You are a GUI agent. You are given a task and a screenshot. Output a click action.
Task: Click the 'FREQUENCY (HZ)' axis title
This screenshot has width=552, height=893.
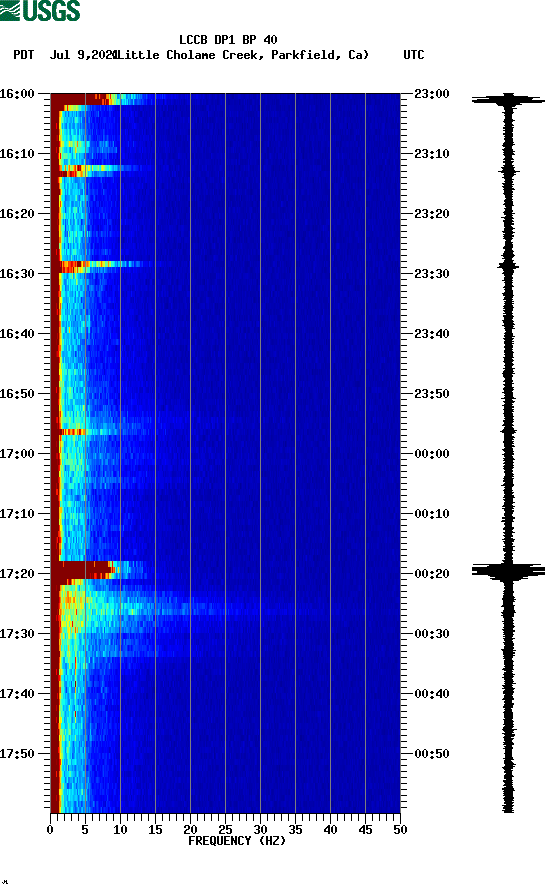click(237, 841)
